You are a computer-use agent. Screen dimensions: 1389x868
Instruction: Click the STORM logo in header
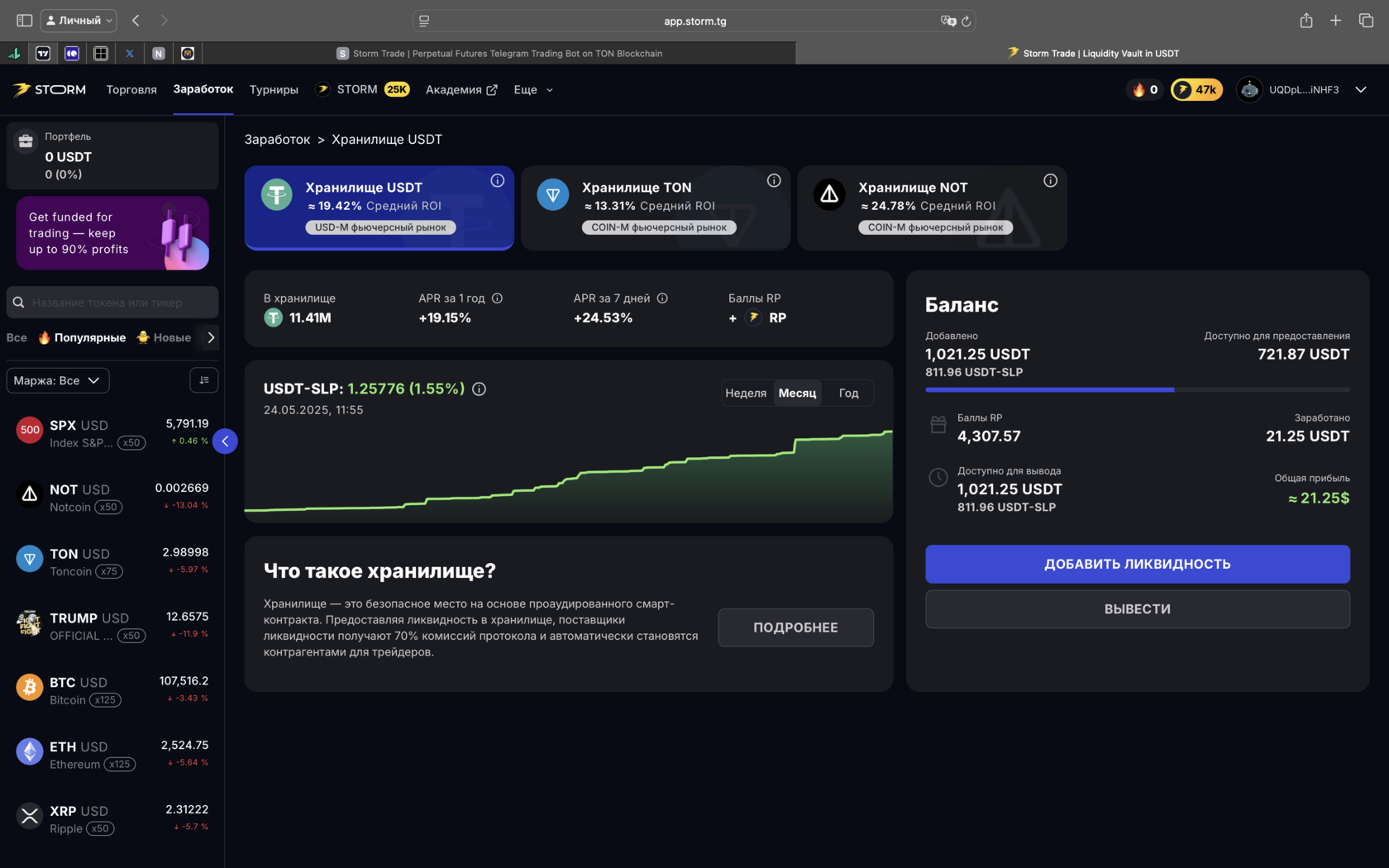[50, 89]
